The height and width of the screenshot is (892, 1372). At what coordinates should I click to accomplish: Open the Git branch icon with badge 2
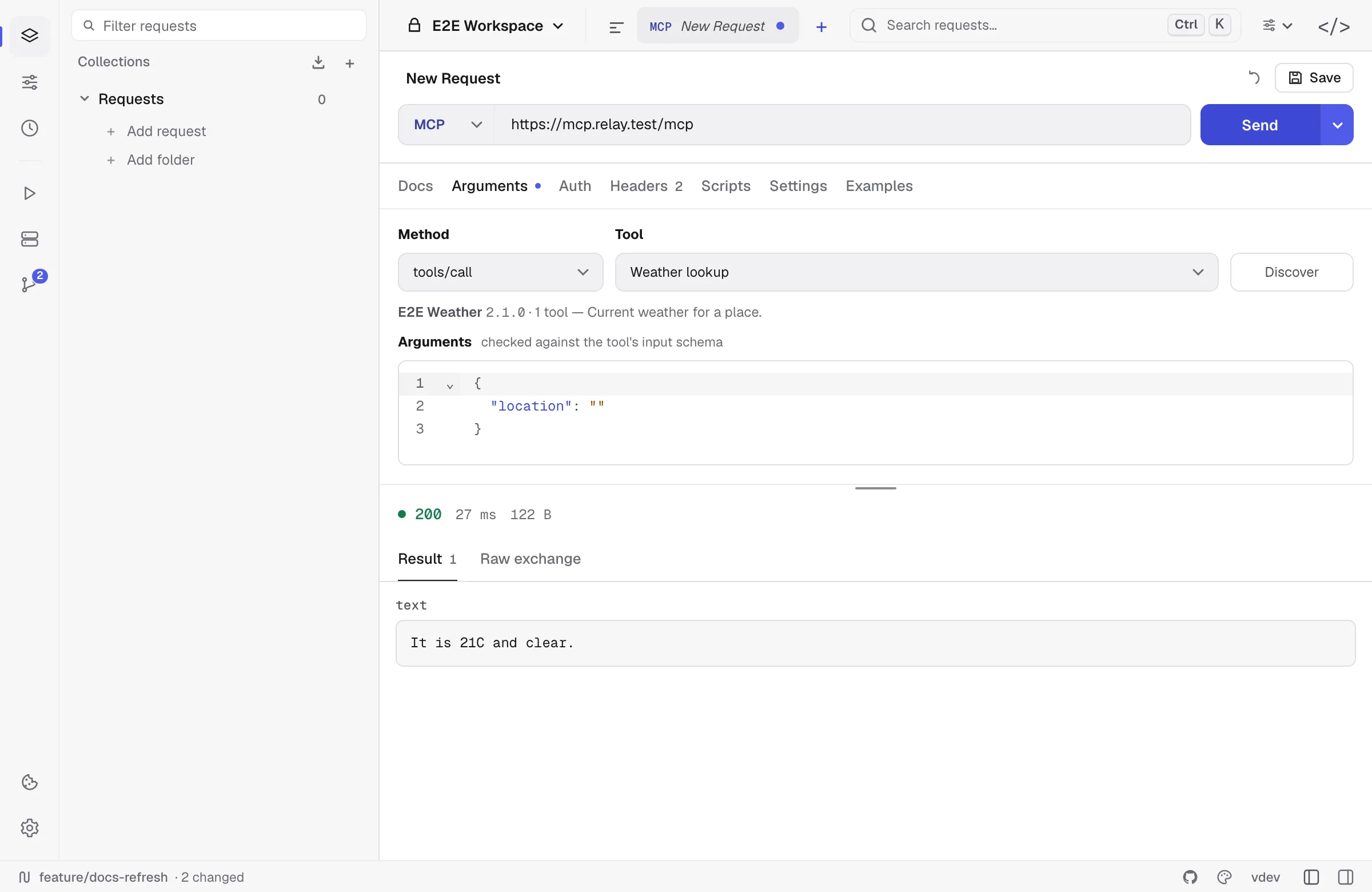pyautogui.click(x=29, y=284)
